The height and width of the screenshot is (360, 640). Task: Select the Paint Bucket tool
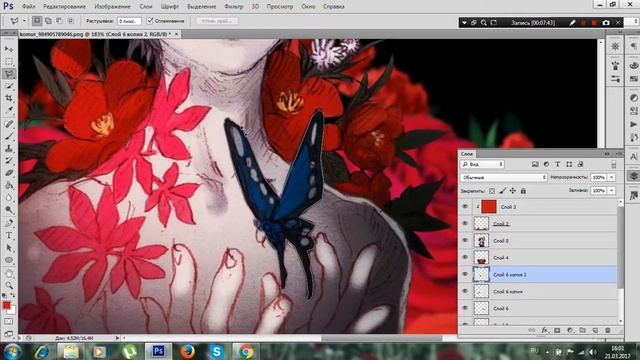pos(9,185)
